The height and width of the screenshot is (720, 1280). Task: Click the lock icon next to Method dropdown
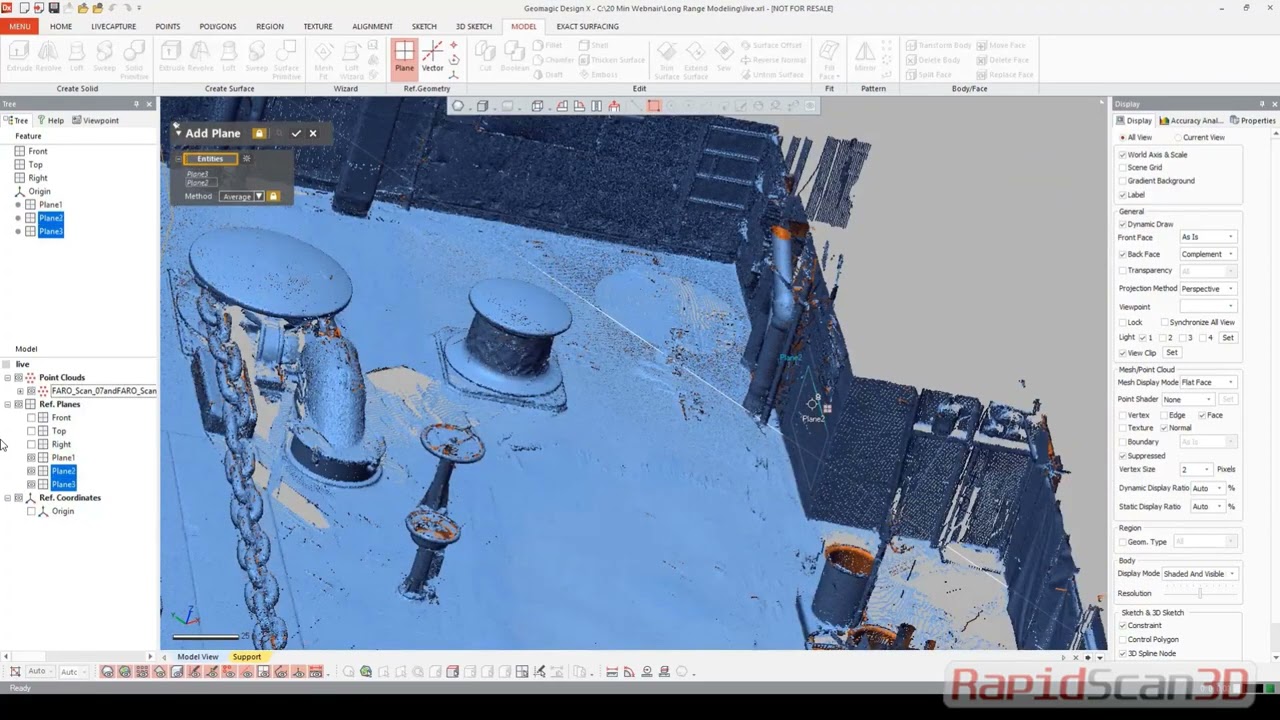point(273,196)
